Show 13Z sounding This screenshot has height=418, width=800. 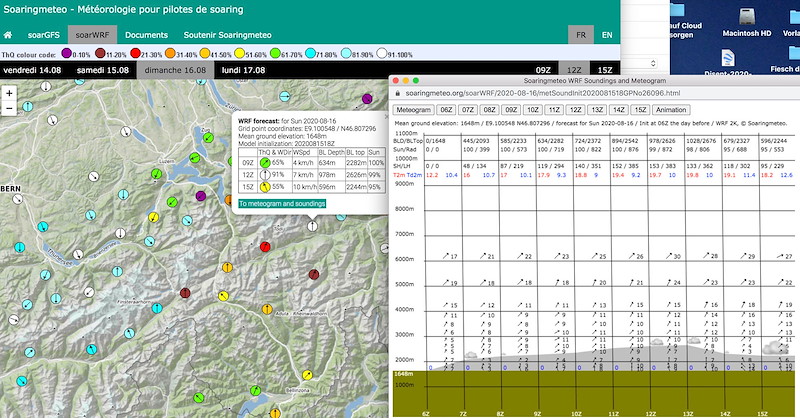597,110
